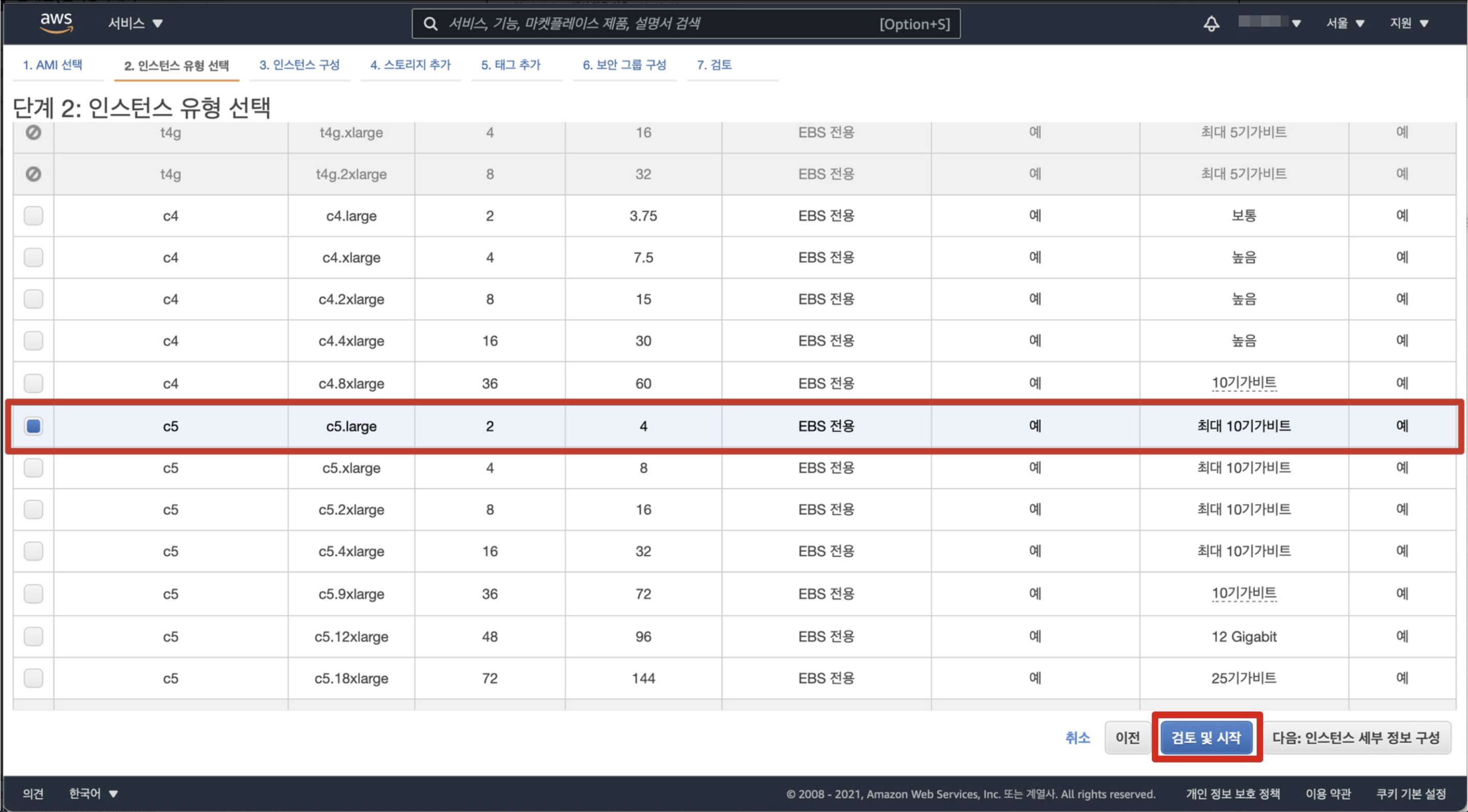Switch to the 4. 스토리지 추가 tab

[x=410, y=65]
